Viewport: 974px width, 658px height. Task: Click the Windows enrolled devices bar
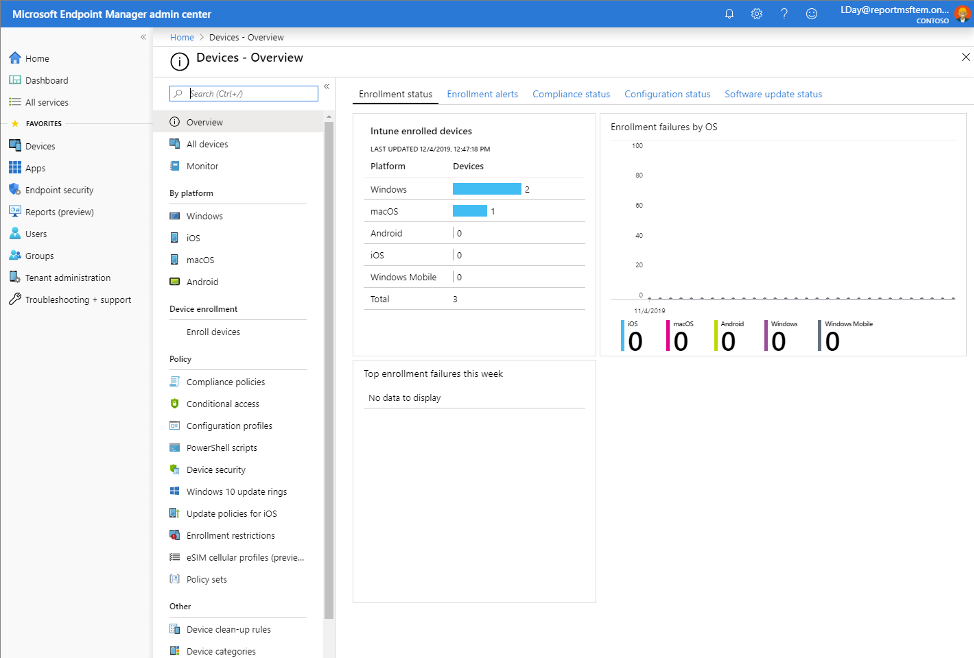pos(487,189)
